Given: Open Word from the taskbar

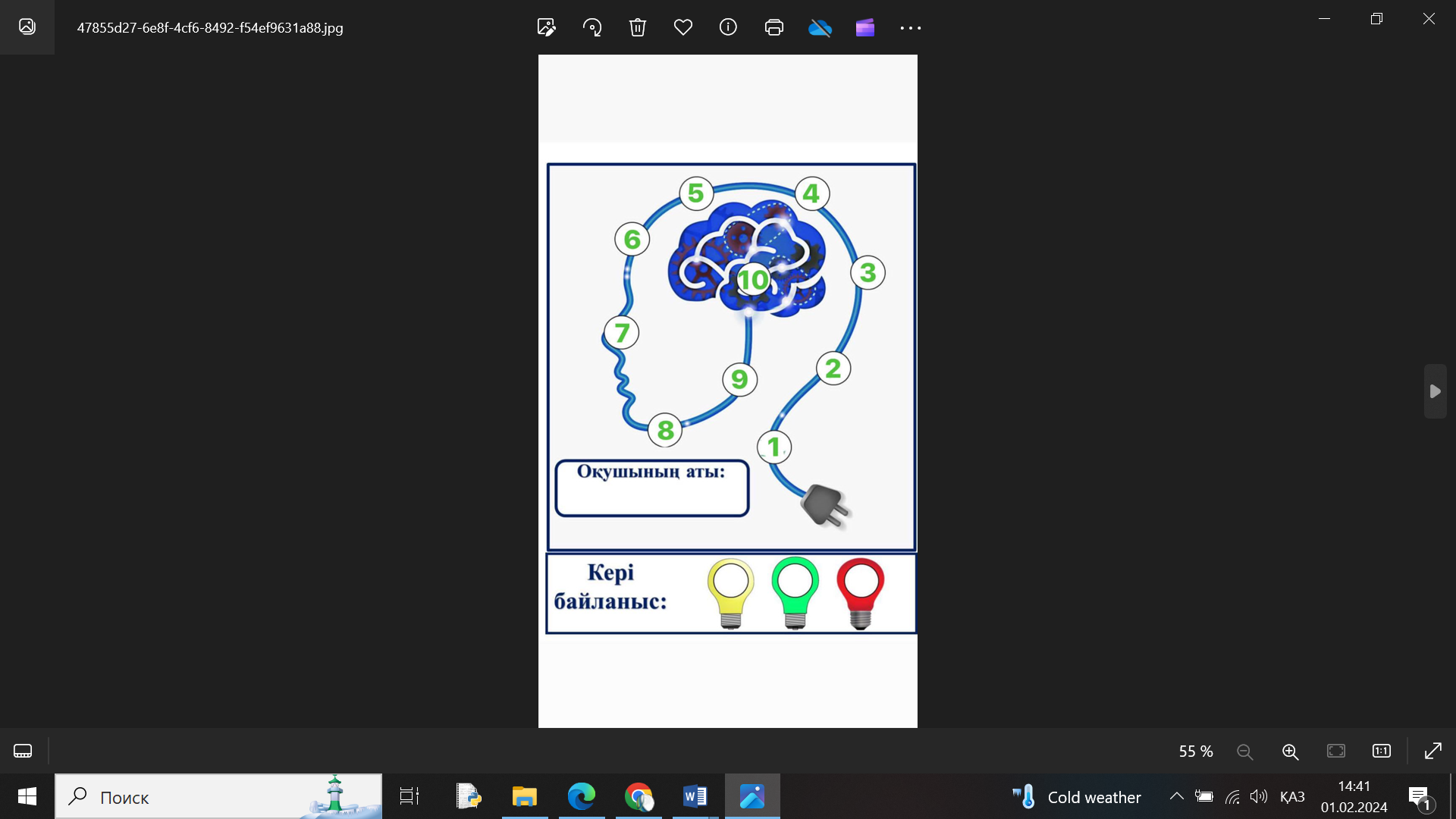Looking at the screenshot, I should pos(695,796).
